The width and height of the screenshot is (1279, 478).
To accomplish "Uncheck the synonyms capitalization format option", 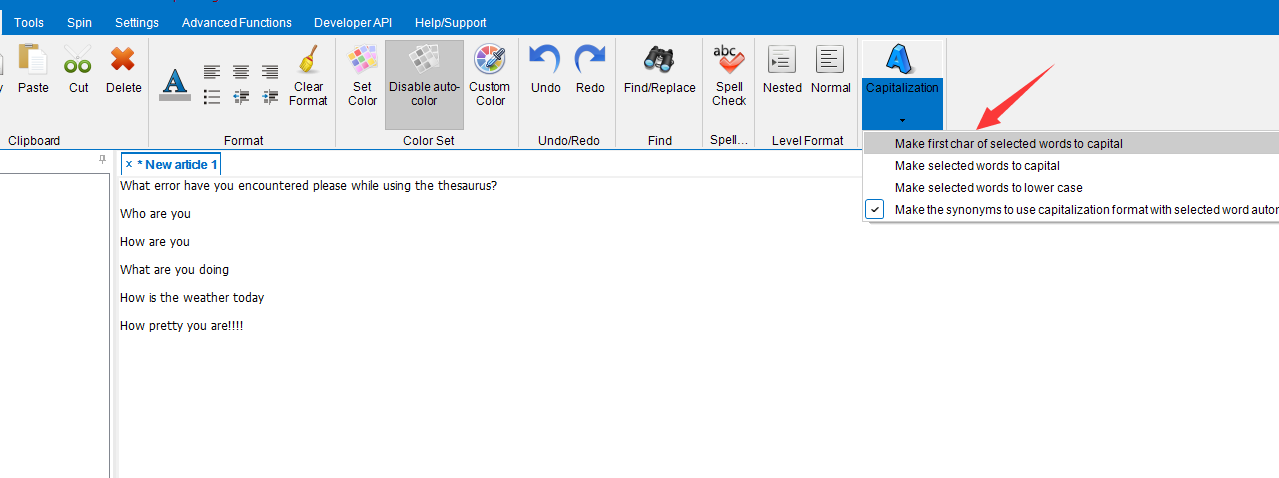I will [875, 210].
